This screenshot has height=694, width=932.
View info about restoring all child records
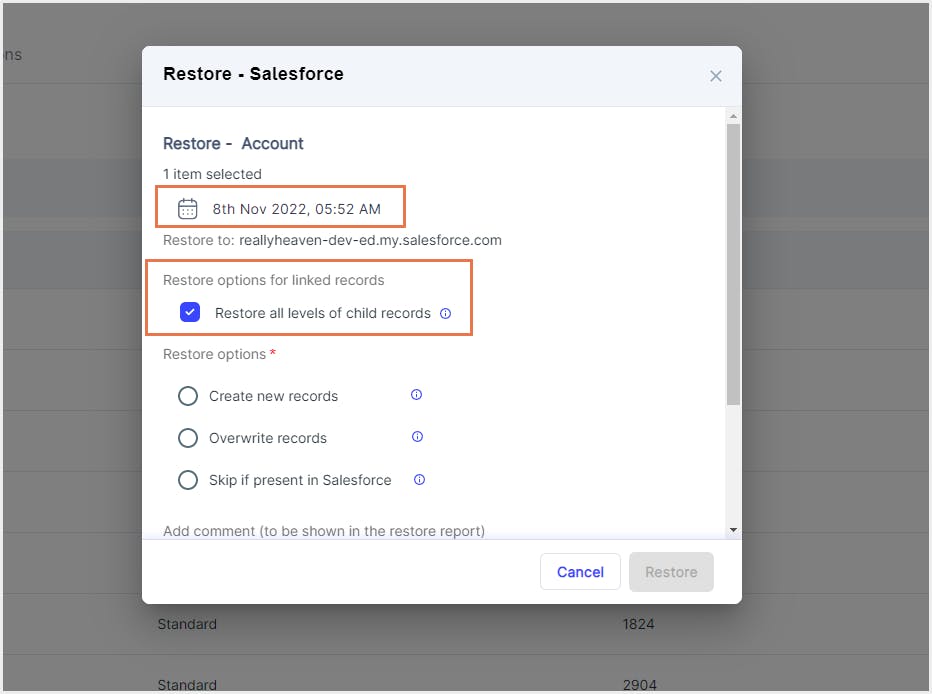pyautogui.click(x=444, y=312)
